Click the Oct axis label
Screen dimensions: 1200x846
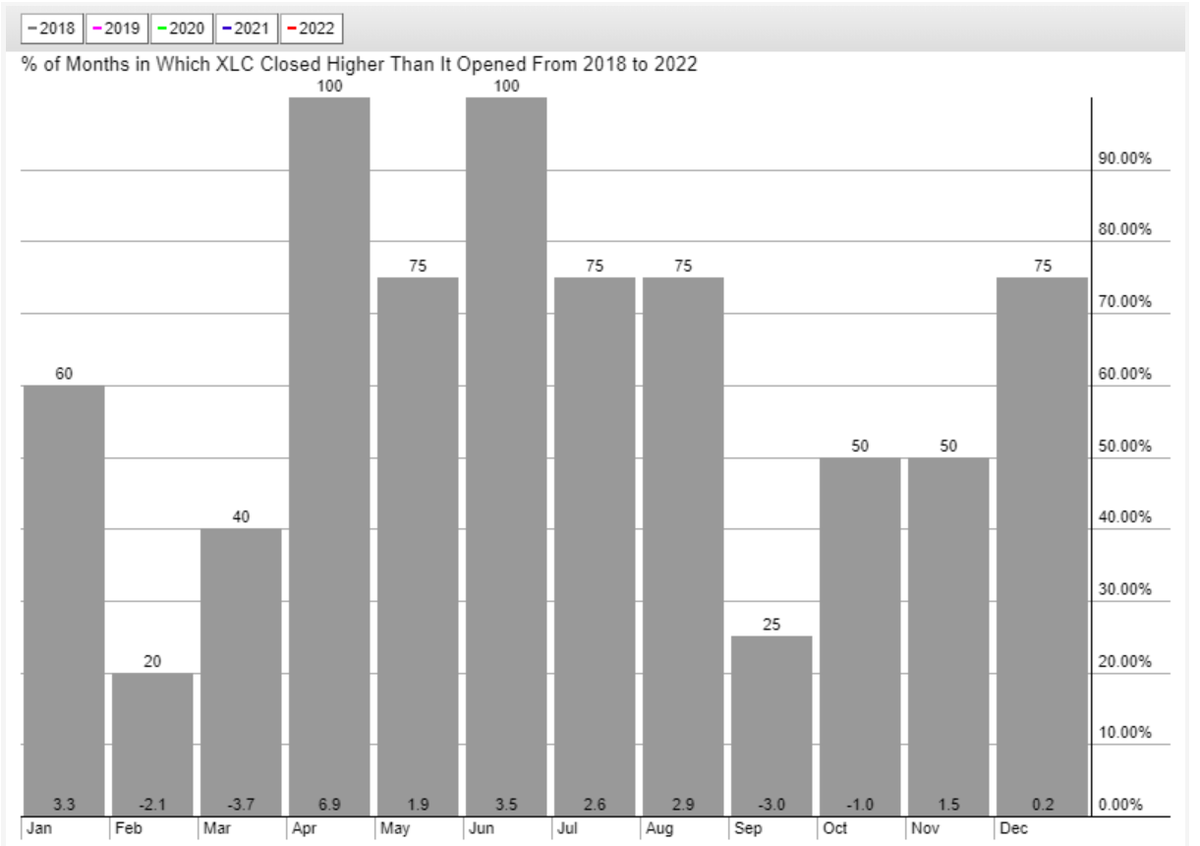pos(833,829)
